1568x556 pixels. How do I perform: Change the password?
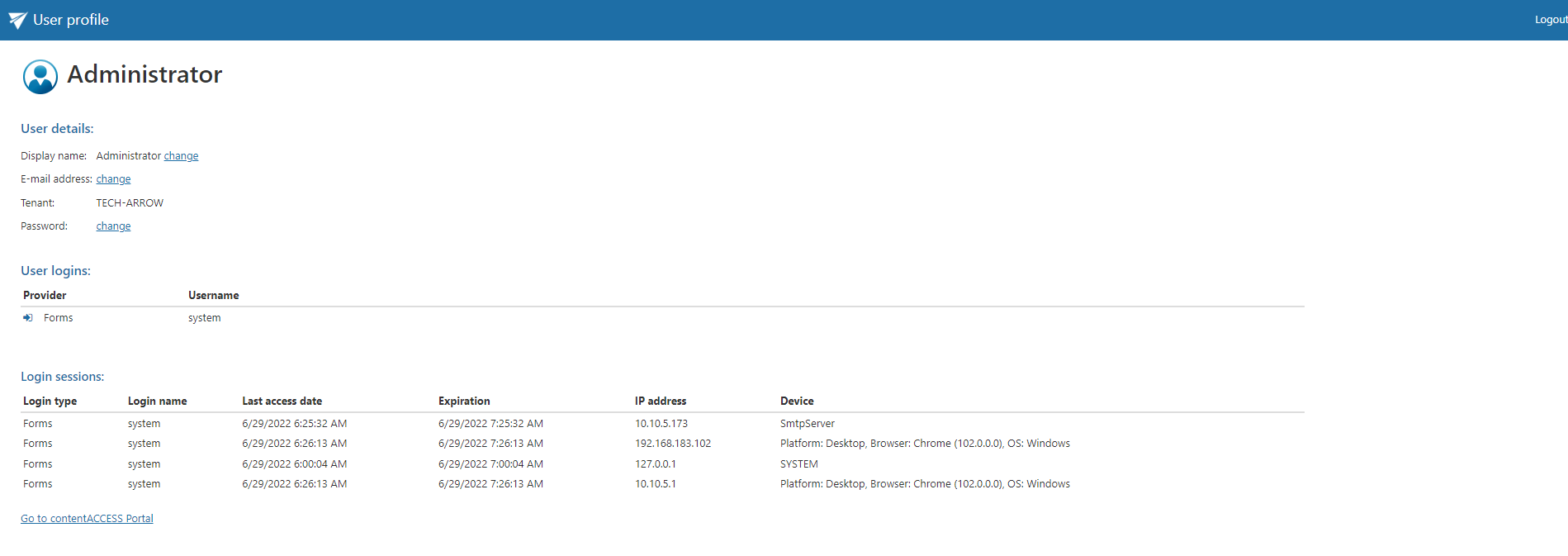click(x=113, y=226)
